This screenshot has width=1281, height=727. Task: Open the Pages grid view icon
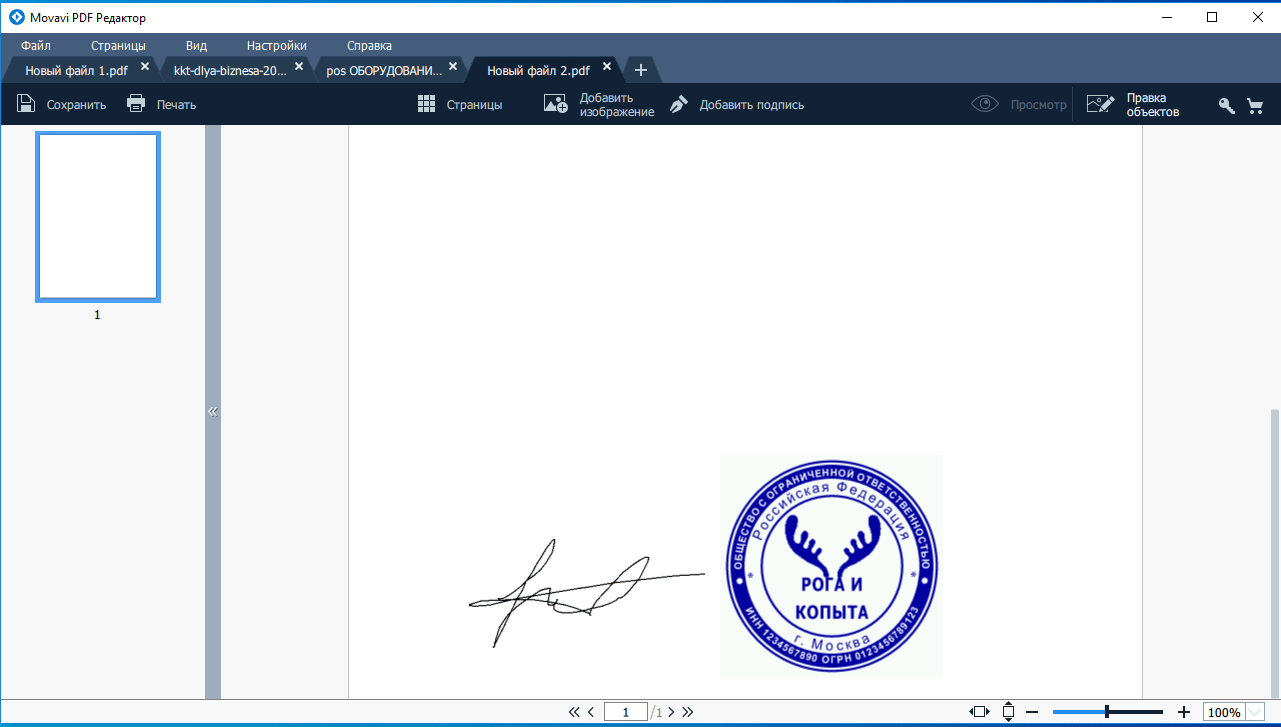coord(427,104)
